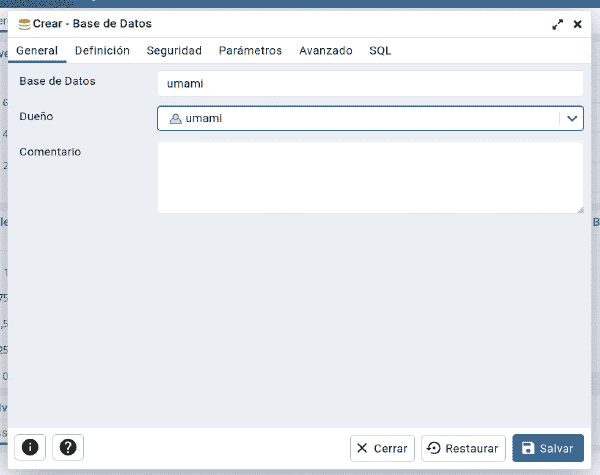The height and width of the screenshot is (475, 600).
Task: Click the Cerrar button
Action: 382,448
